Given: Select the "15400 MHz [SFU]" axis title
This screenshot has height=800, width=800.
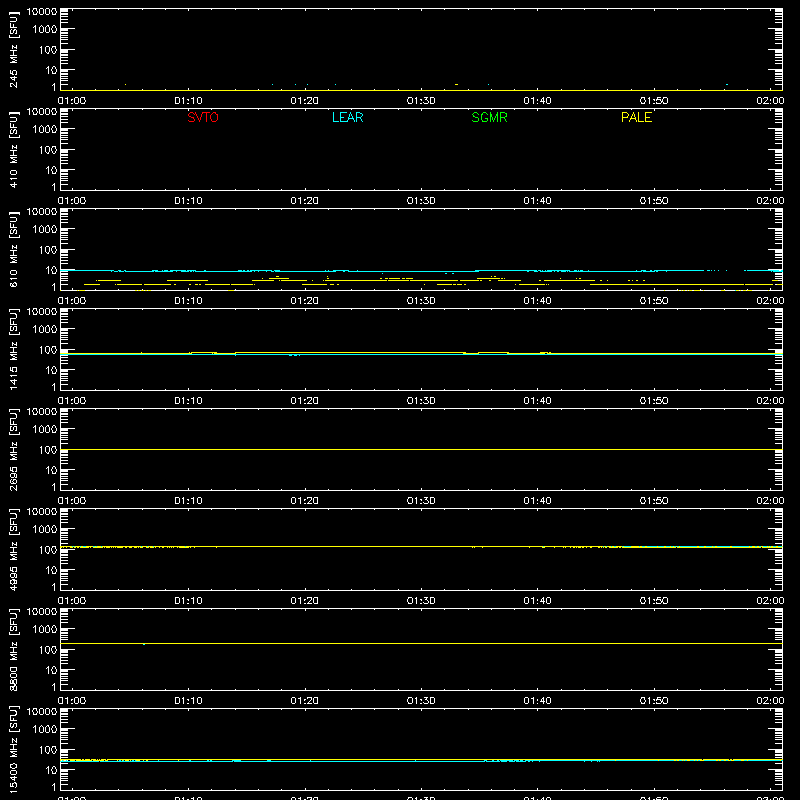Looking at the screenshot, I should tap(13, 749).
